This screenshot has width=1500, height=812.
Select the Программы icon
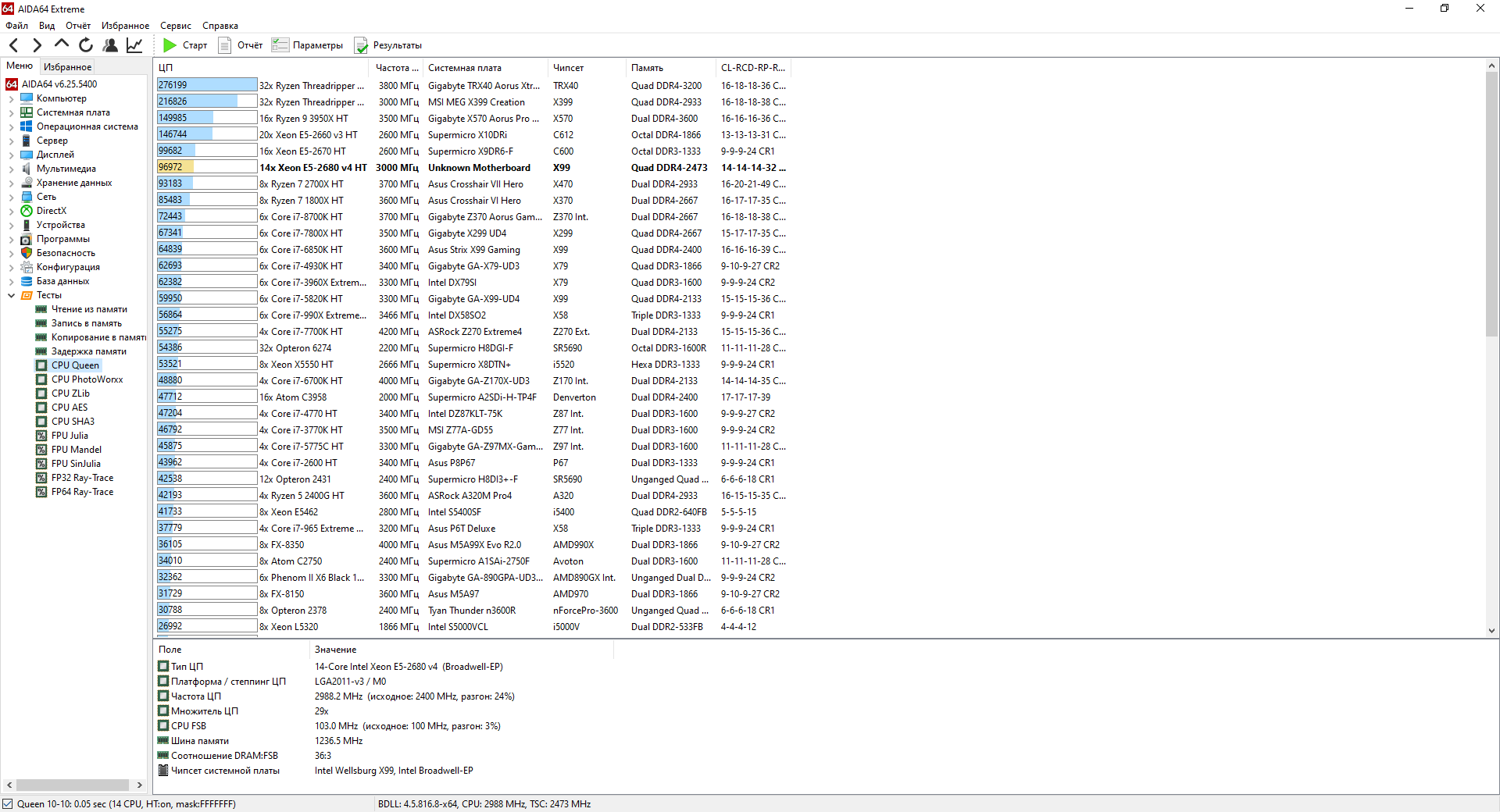pos(27,239)
